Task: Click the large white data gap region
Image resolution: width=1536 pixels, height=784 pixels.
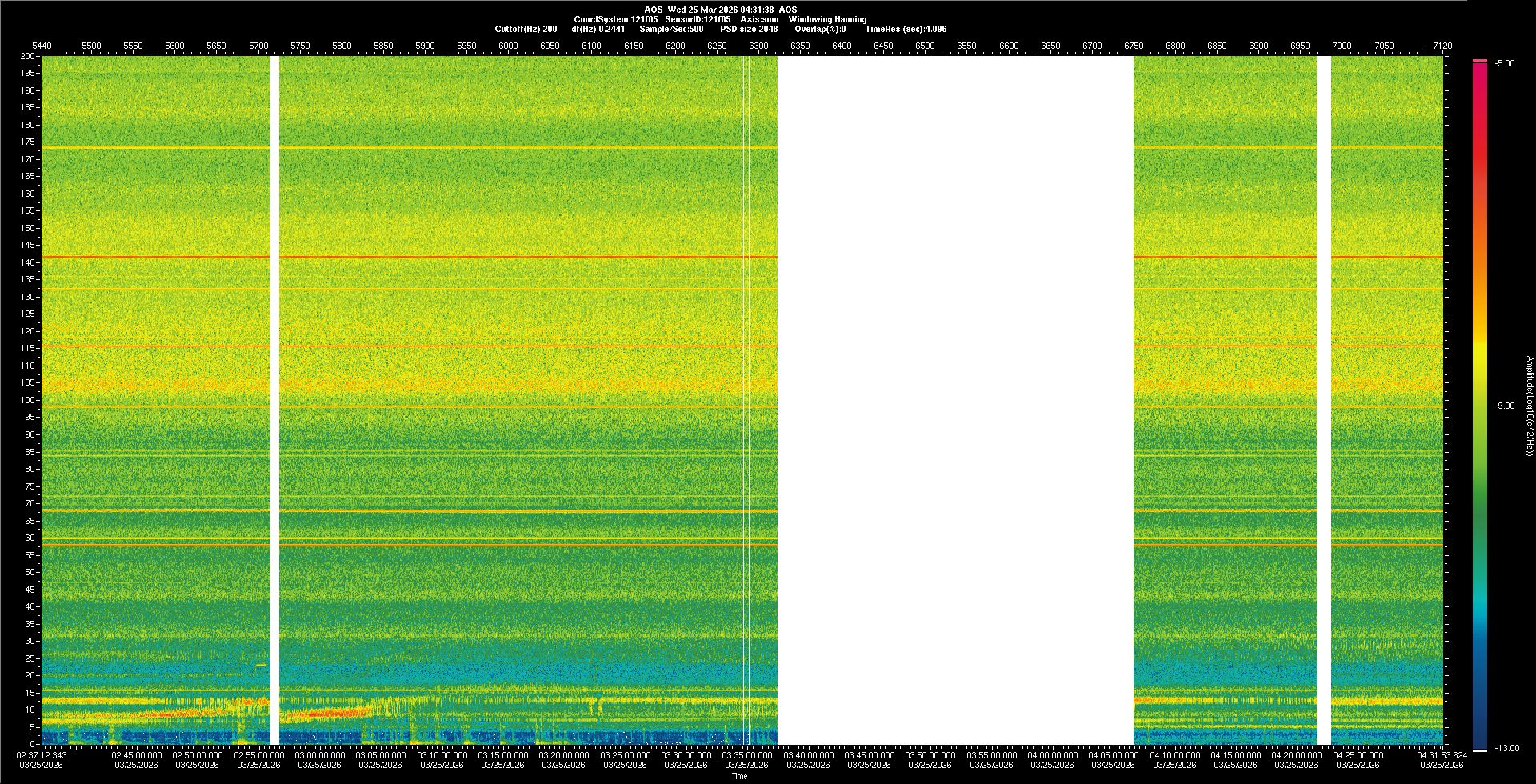Action: pos(955,400)
